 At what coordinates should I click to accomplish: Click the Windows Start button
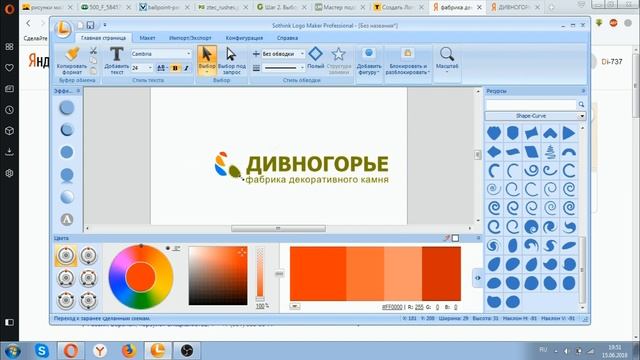pyautogui.click(x=13, y=351)
